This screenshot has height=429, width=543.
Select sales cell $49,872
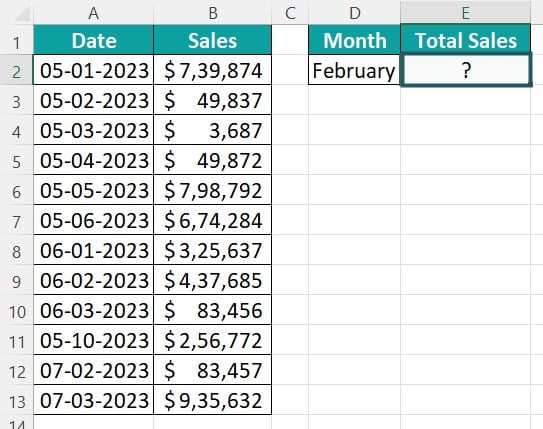[213, 160]
